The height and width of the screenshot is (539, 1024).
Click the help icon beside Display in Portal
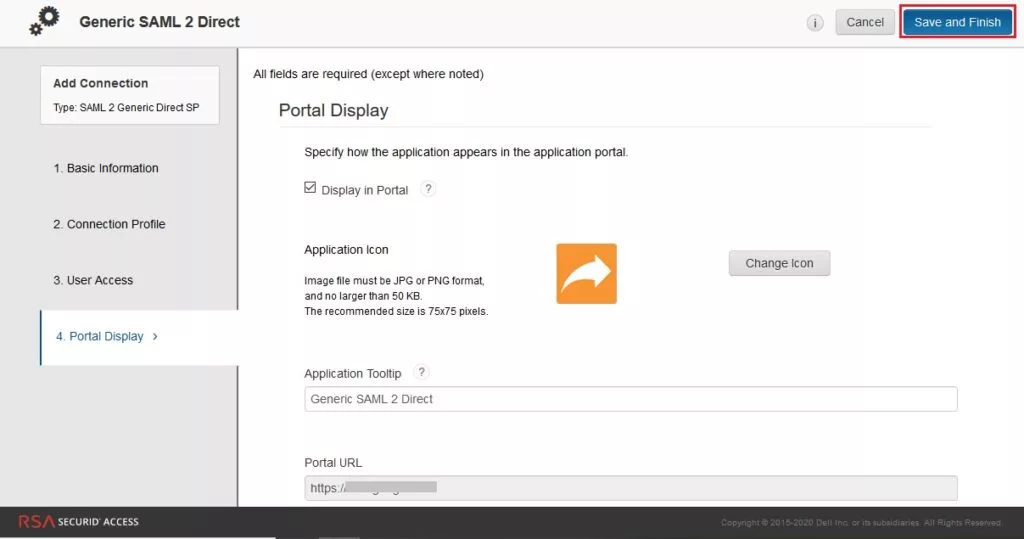click(428, 189)
